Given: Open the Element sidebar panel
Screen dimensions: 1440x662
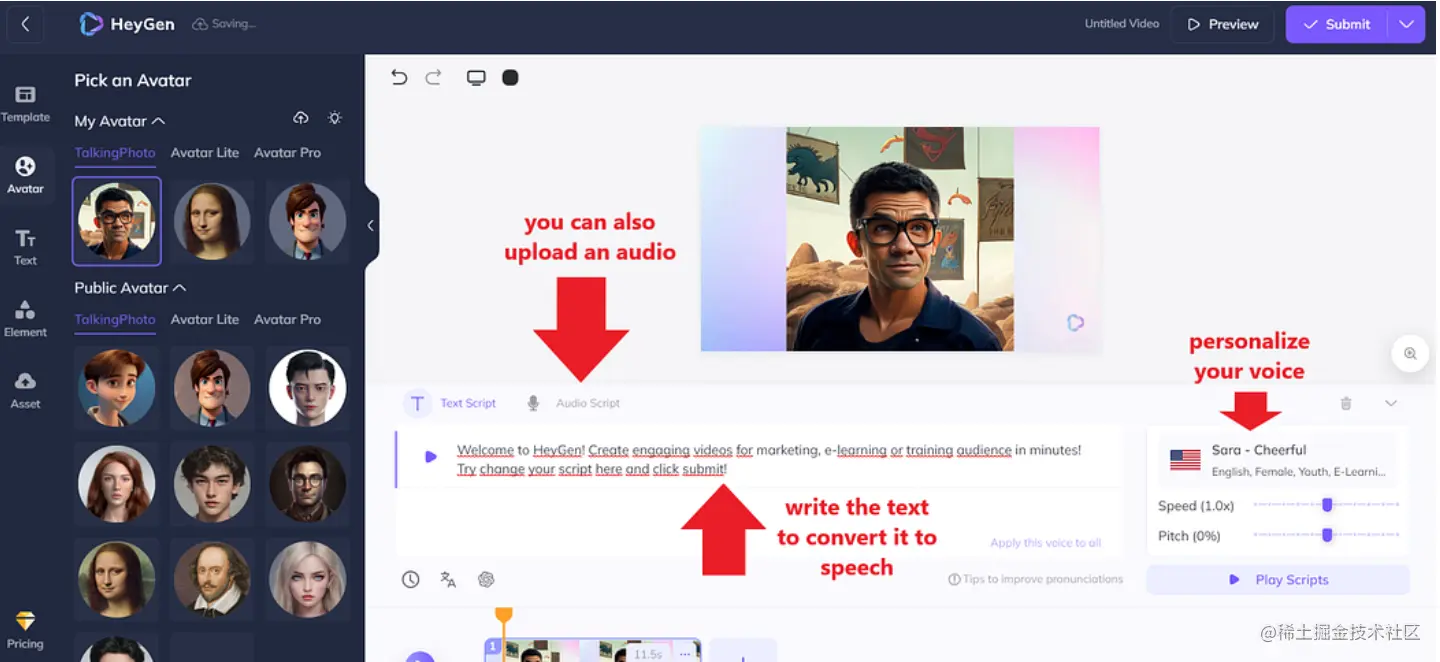Looking at the screenshot, I should tap(26, 319).
